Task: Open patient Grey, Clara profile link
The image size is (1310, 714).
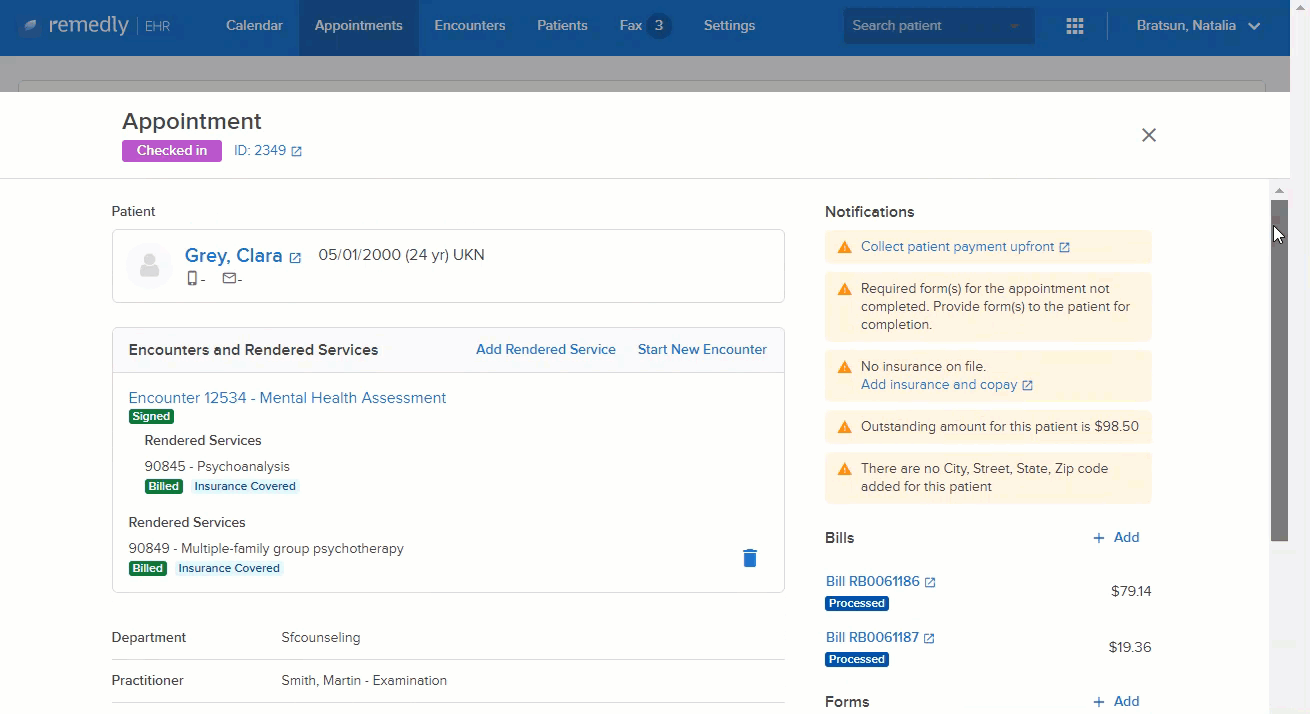Action: (x=233, y=256)
